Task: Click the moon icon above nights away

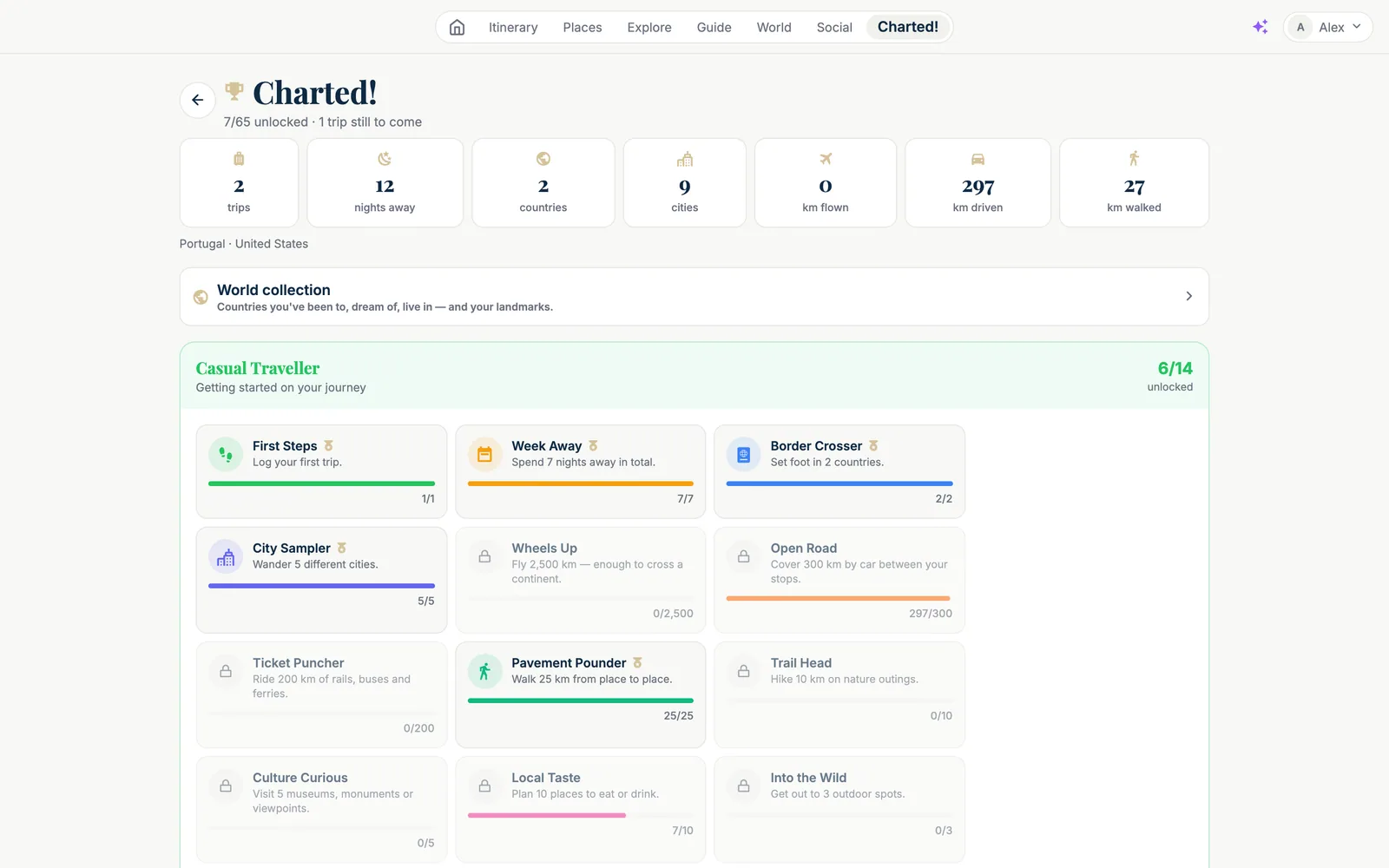Action: (385, 159)
